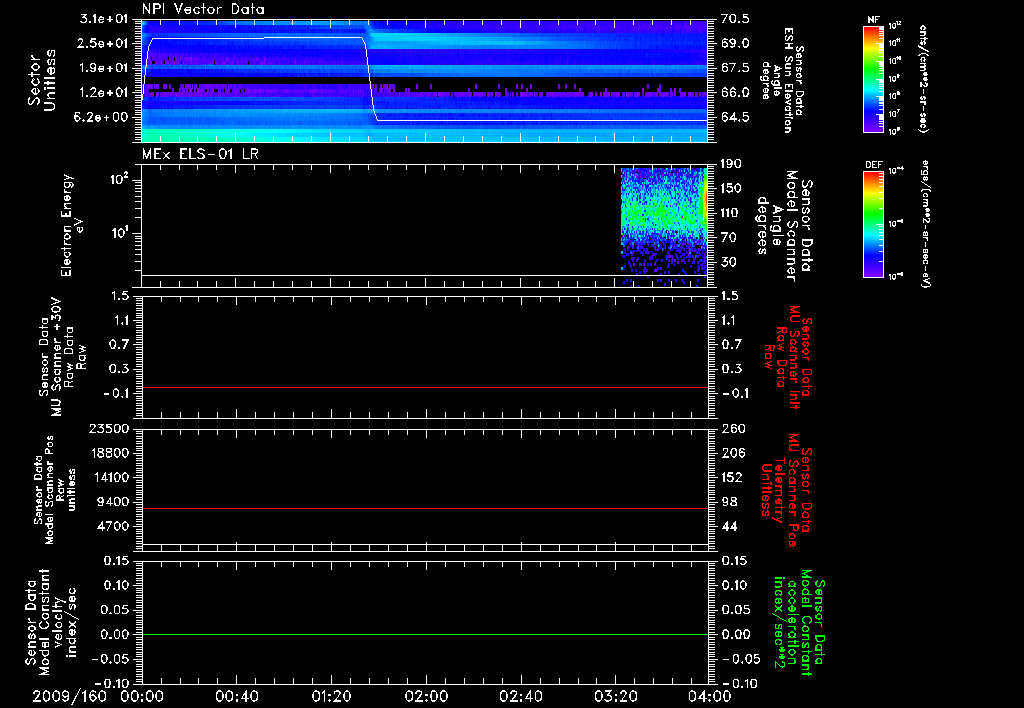Click the 02:00 time axis label
Viewport: 1024px width, 708px height.
[x=426, y=696]
